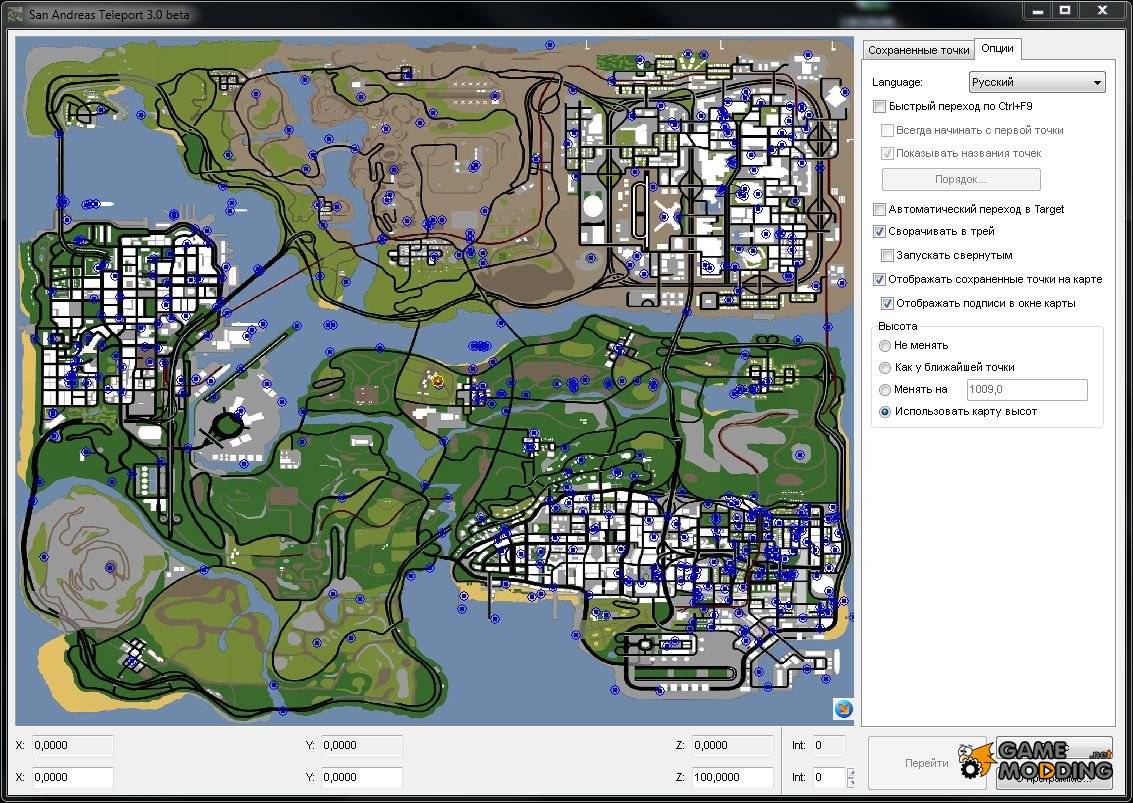1133x803 pixels.
Task: Switch to the Сохраненные точки tab
Action: pos(918,50)
